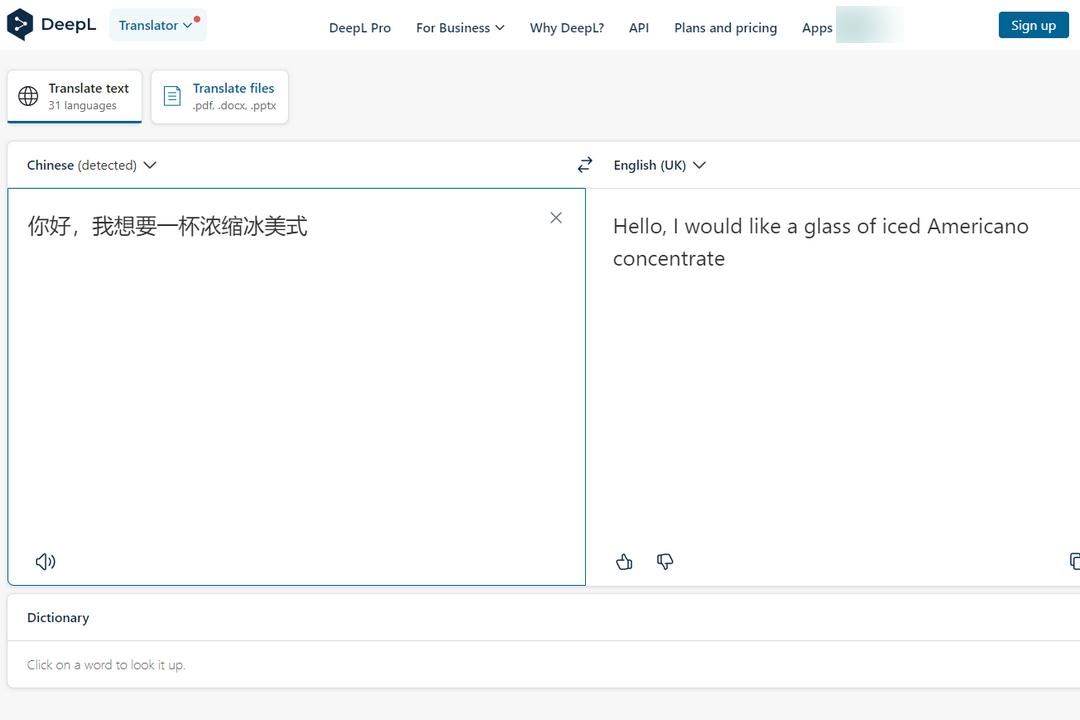This screenshot has height=720, width=1080.
Task: Click the Sign up button
Action: point(1033,25)
